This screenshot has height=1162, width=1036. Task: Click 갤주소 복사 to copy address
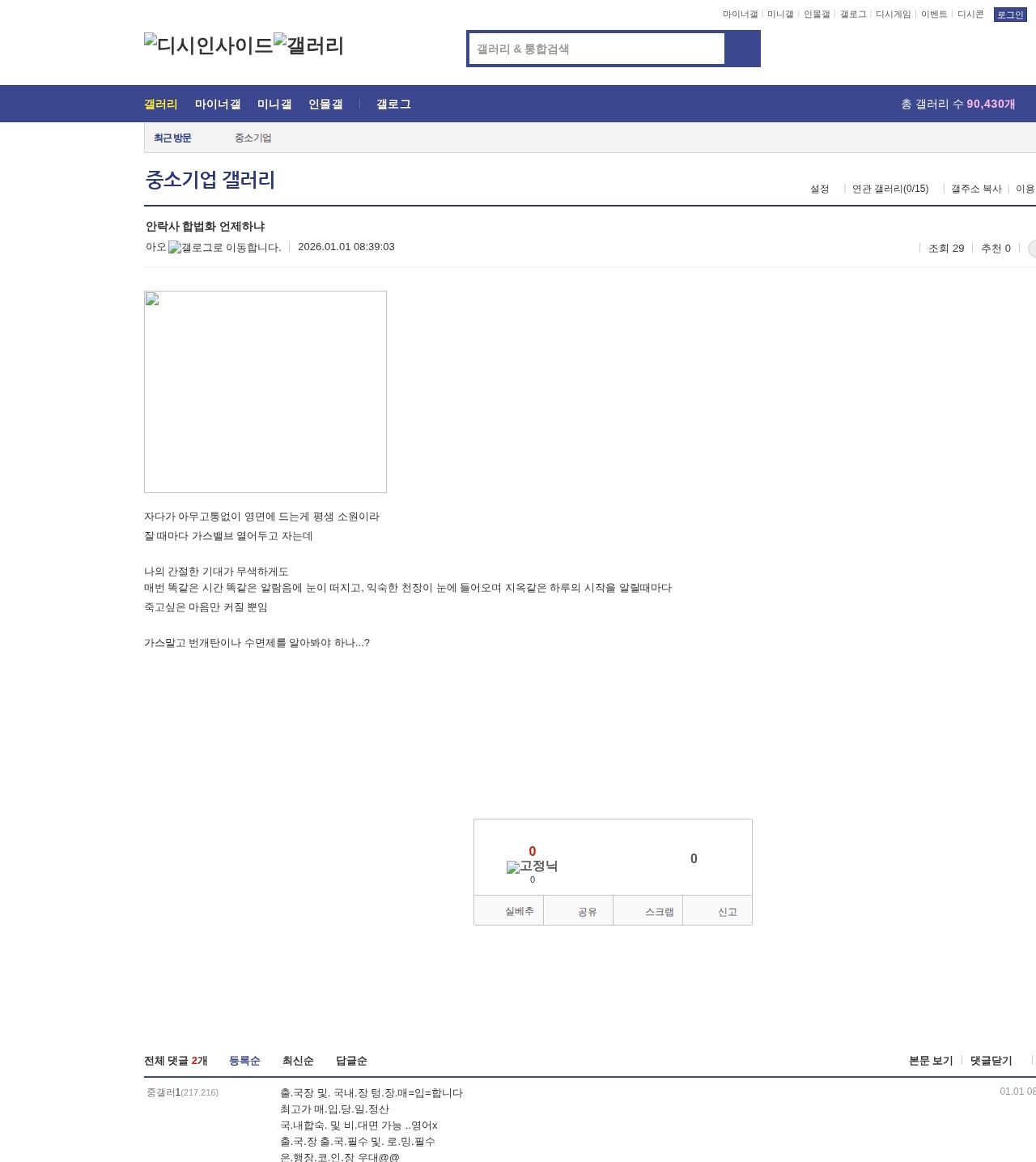[976, 189]
